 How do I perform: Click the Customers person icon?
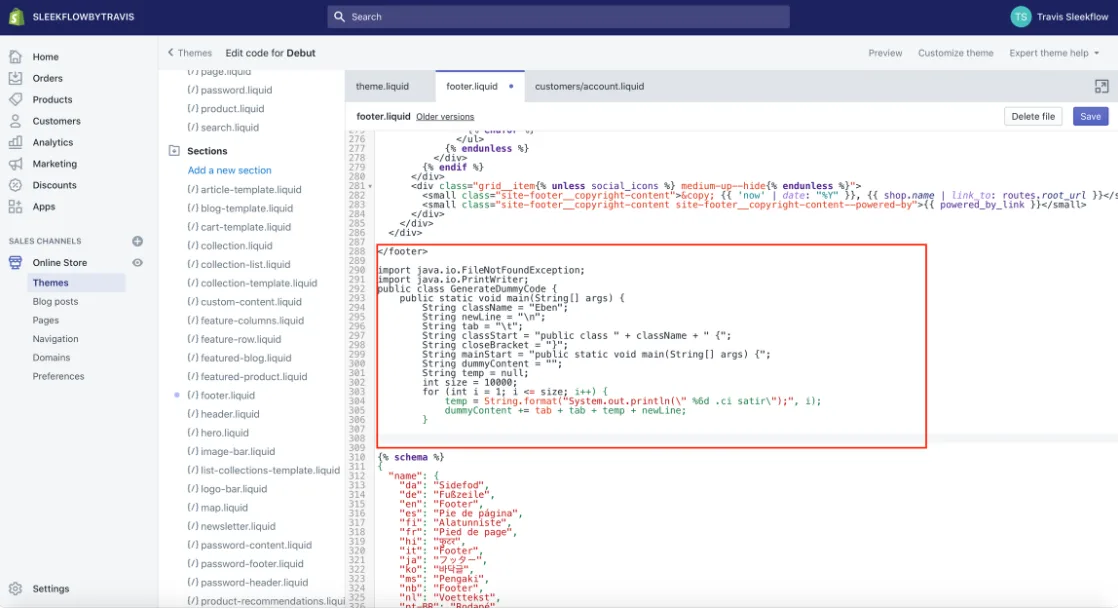pyautogui.click(x=16, y=120)
